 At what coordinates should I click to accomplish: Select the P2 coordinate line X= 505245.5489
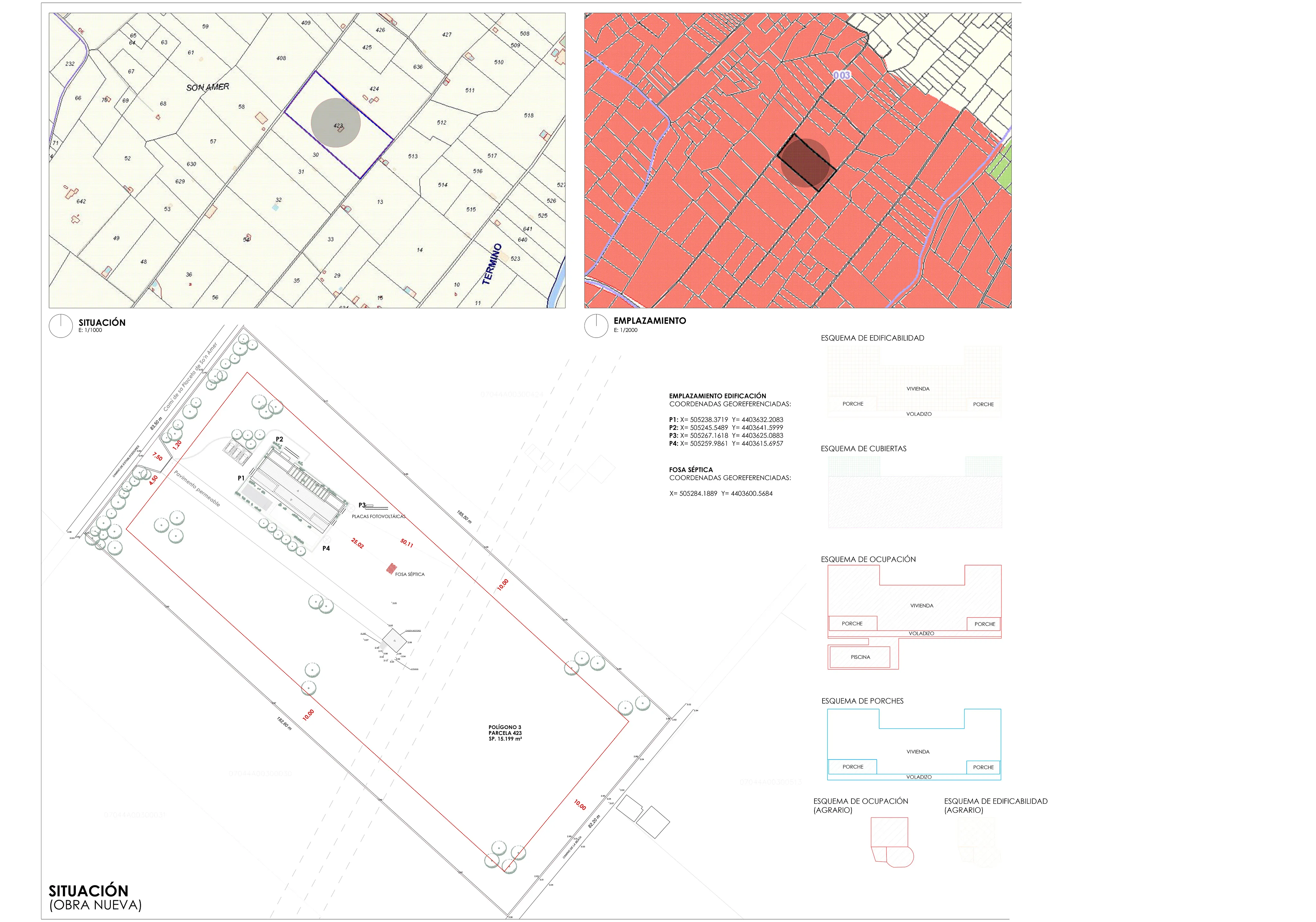726,427
